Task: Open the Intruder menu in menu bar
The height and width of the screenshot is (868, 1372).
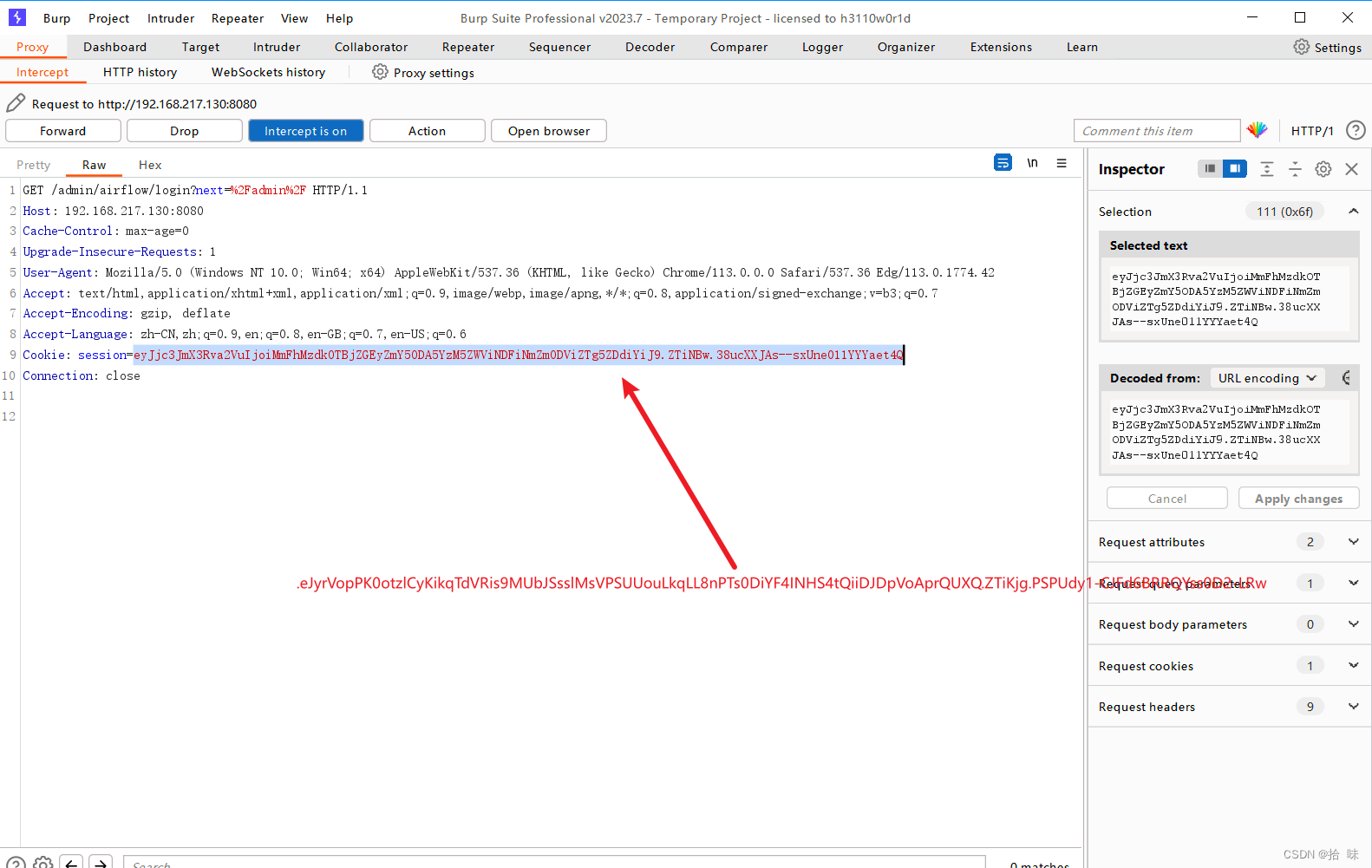Action: [171, 18]
